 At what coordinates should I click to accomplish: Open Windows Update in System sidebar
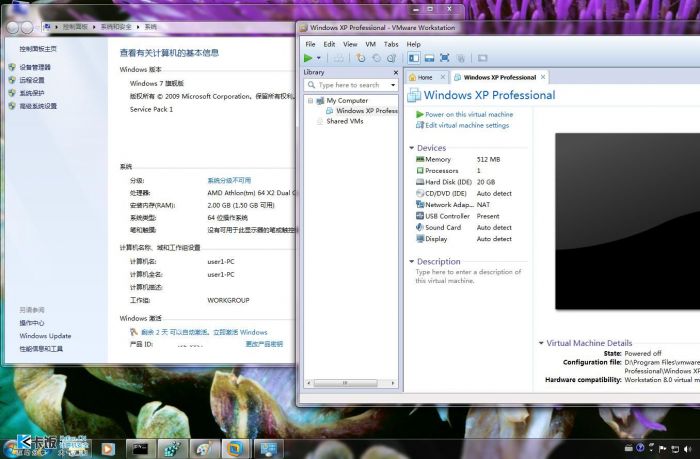(45, 336)
